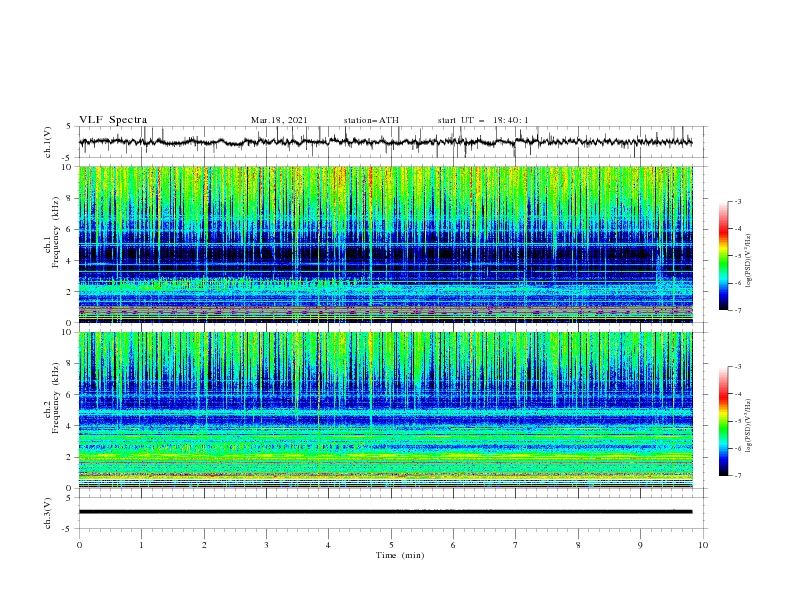Click the 'ch.3(V)' axis label
792x612 pixels.
[x=48, y=513]
